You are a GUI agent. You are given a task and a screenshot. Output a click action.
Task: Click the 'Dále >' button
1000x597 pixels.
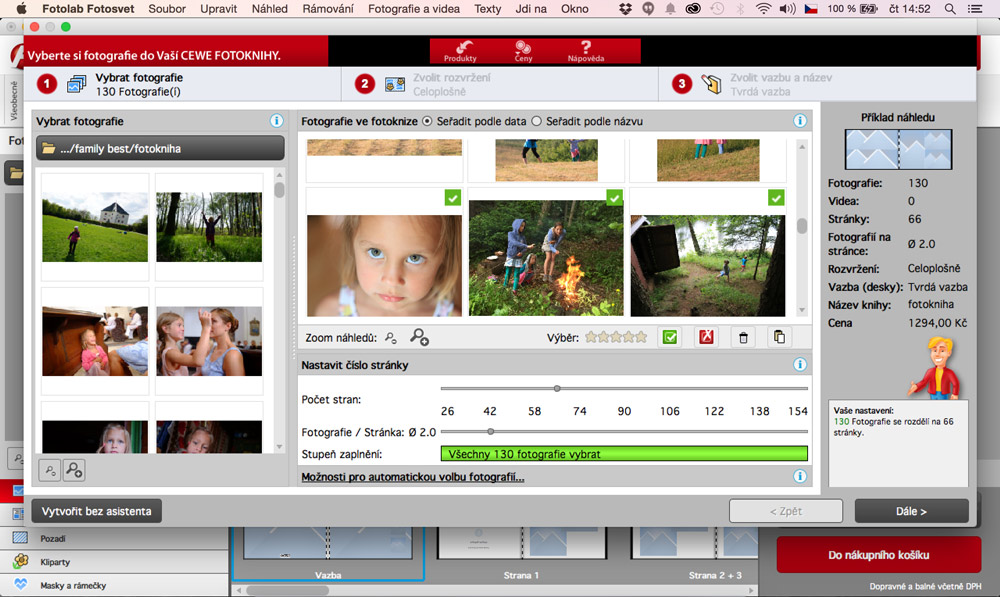911,511
